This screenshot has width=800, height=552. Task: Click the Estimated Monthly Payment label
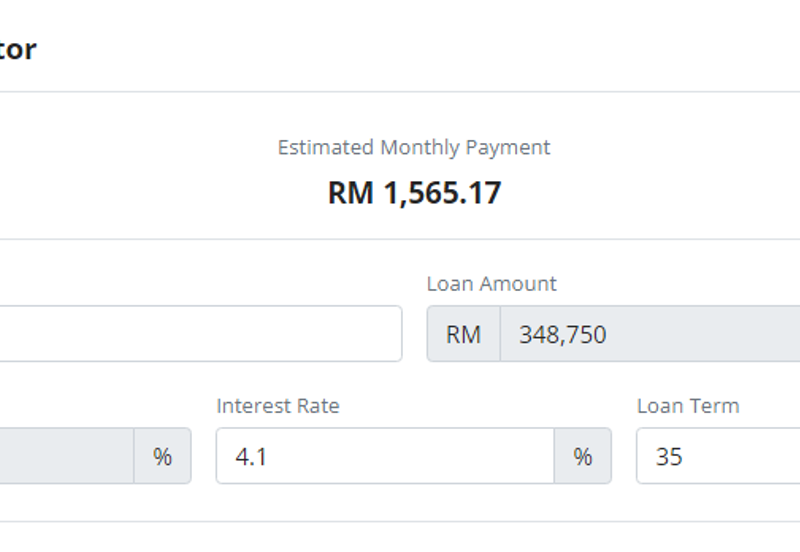click(x=414, y=147)
